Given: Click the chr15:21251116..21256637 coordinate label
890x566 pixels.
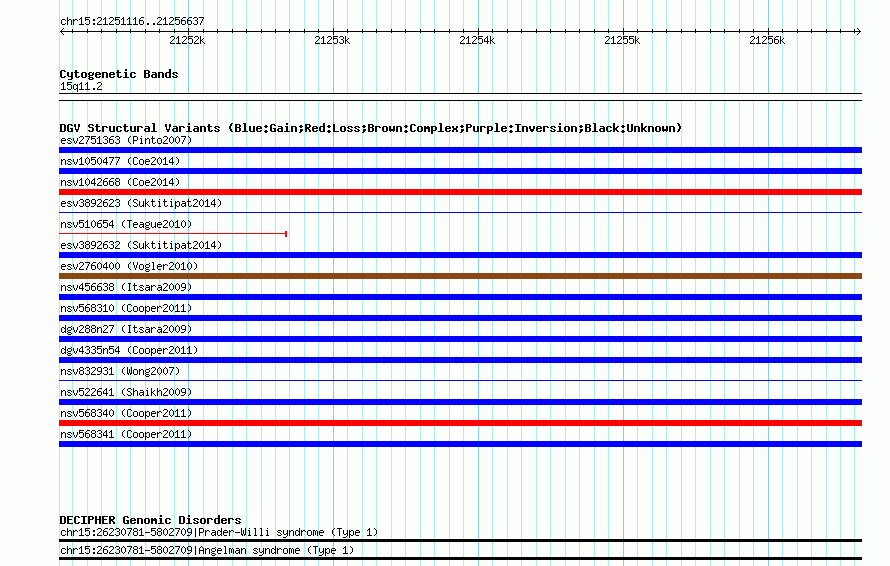Looking at the screenshot, I should [x=132, y=21].
